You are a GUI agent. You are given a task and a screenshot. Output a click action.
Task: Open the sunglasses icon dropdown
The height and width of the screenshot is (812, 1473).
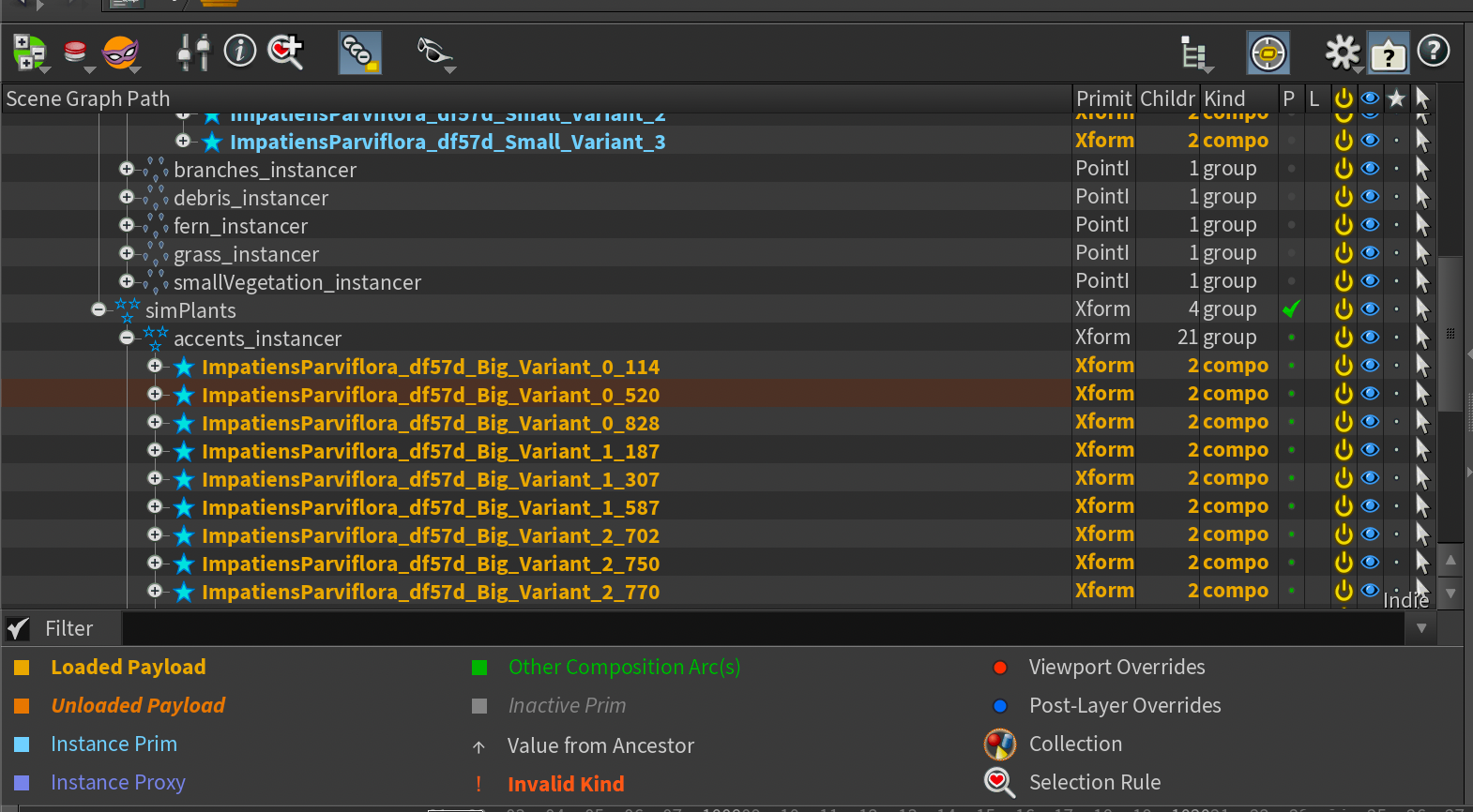pyautogui.click(x=435, y=53)
